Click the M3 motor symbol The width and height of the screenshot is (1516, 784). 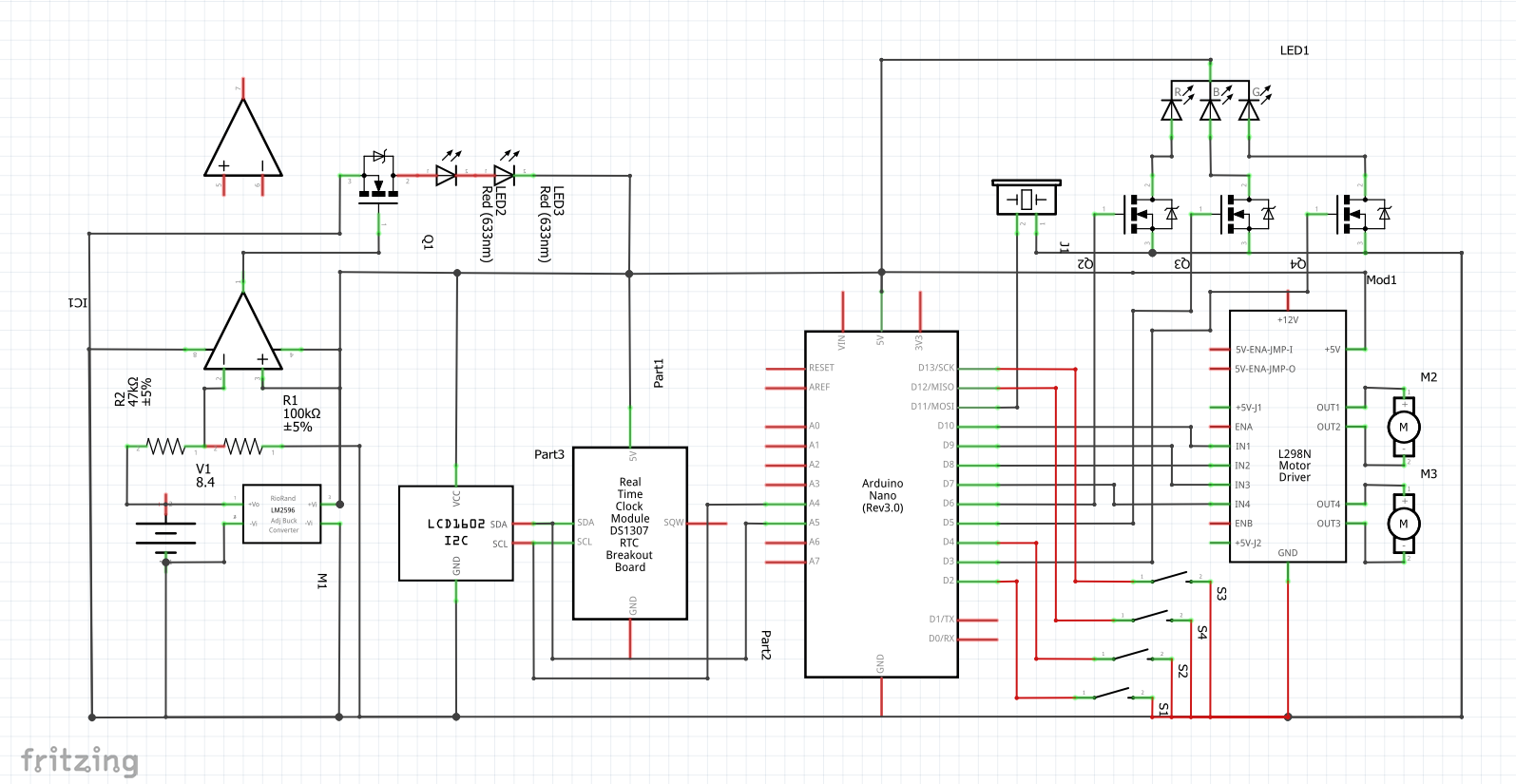coord(1404,524)
